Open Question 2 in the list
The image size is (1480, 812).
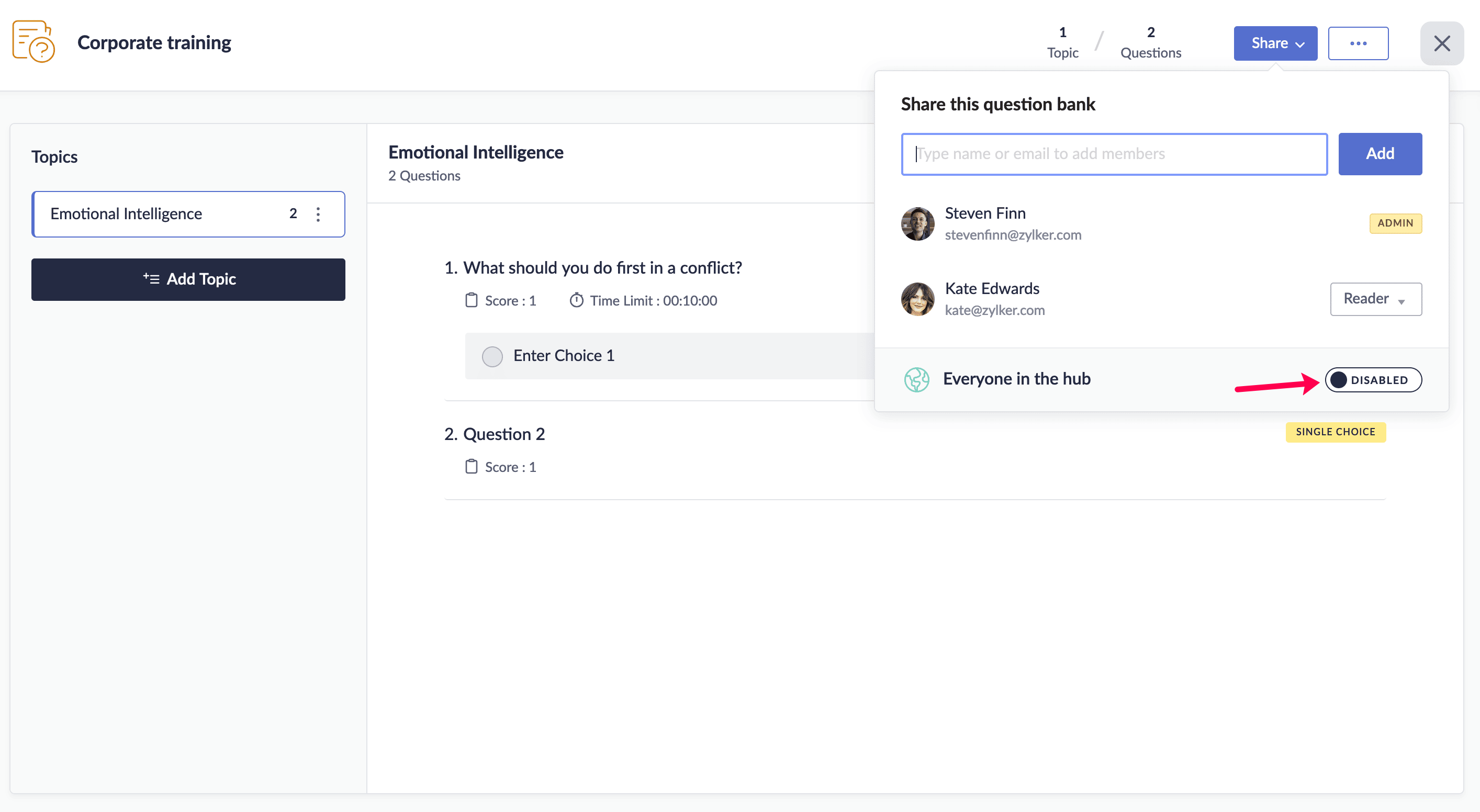click(503, 434)
